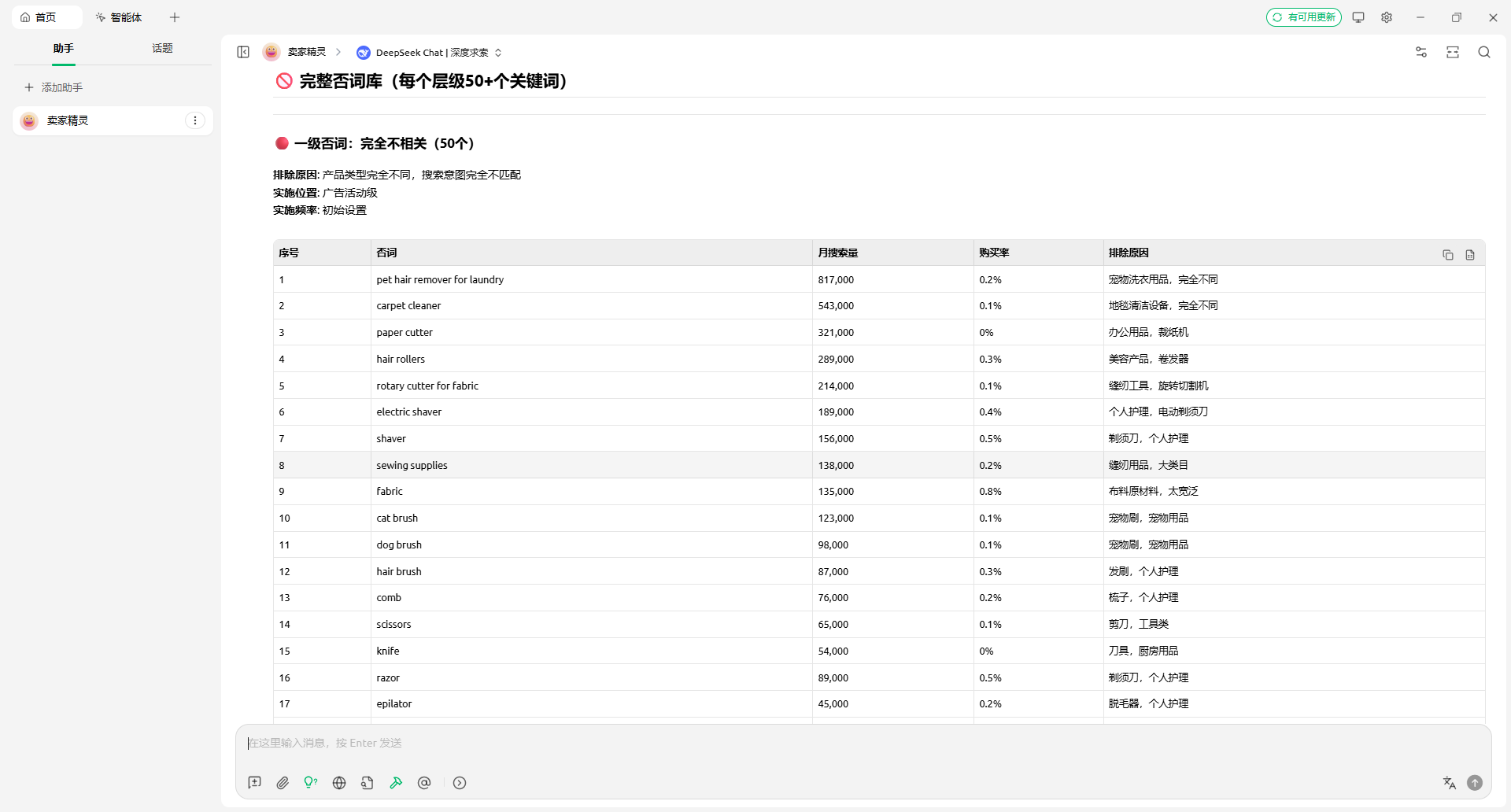
Task: Expand the DeepSeek Chat model selector
Action: 430,53
